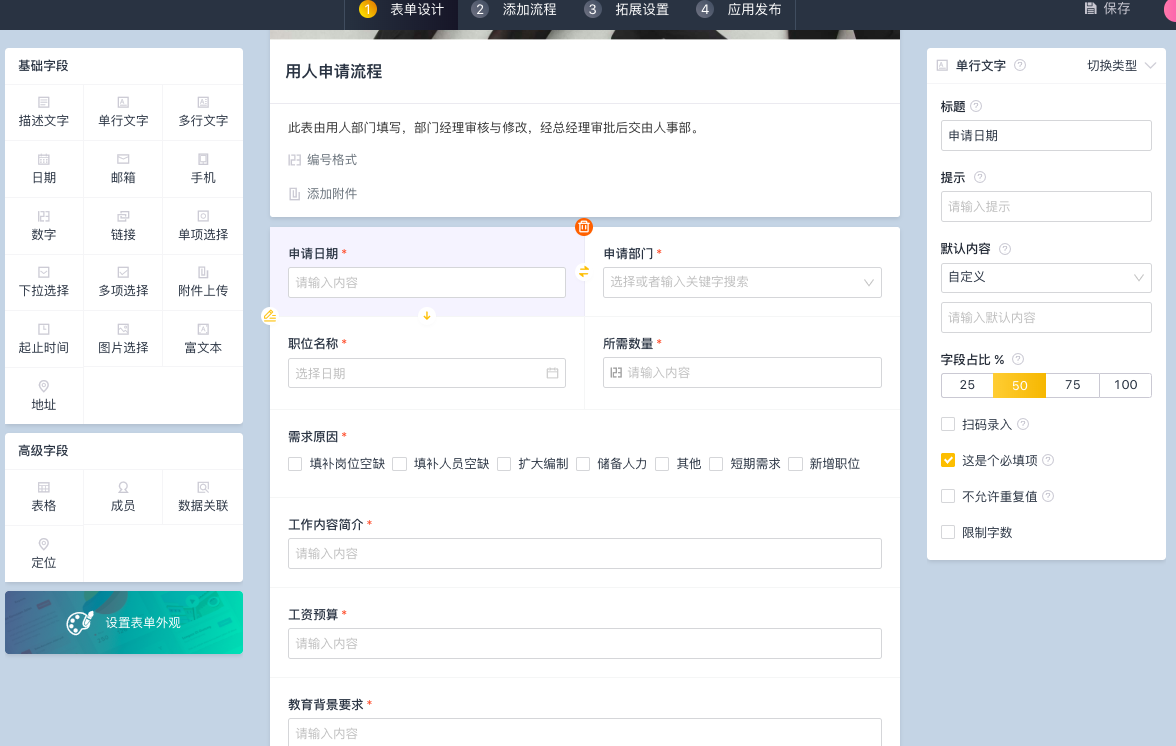The width and height of the screenshot is (1176, 746).
Task: Add the 定位 location field
Action: (44, 552)
